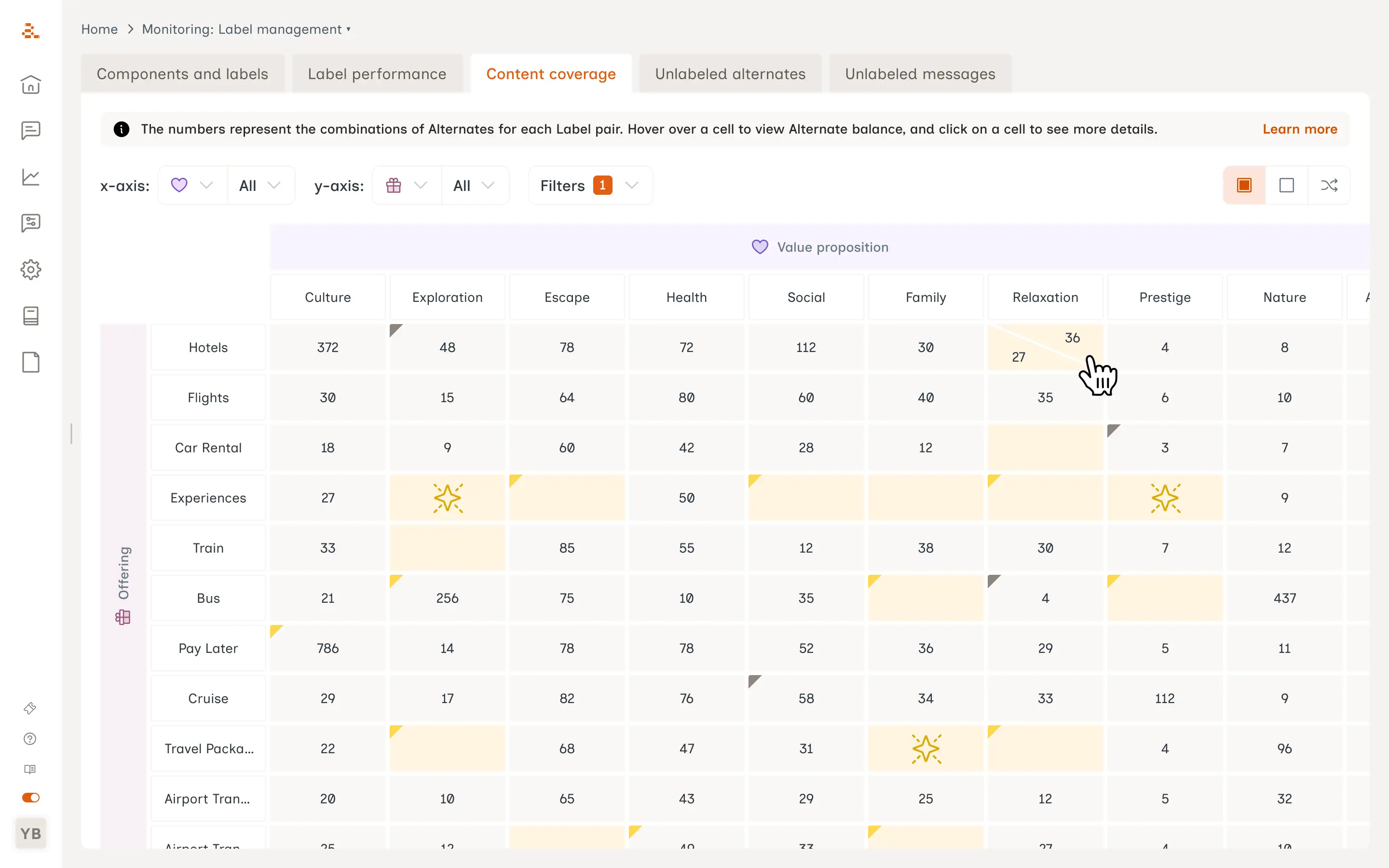
Task: Select the filled square view mode
Action: coord(1244,186)
